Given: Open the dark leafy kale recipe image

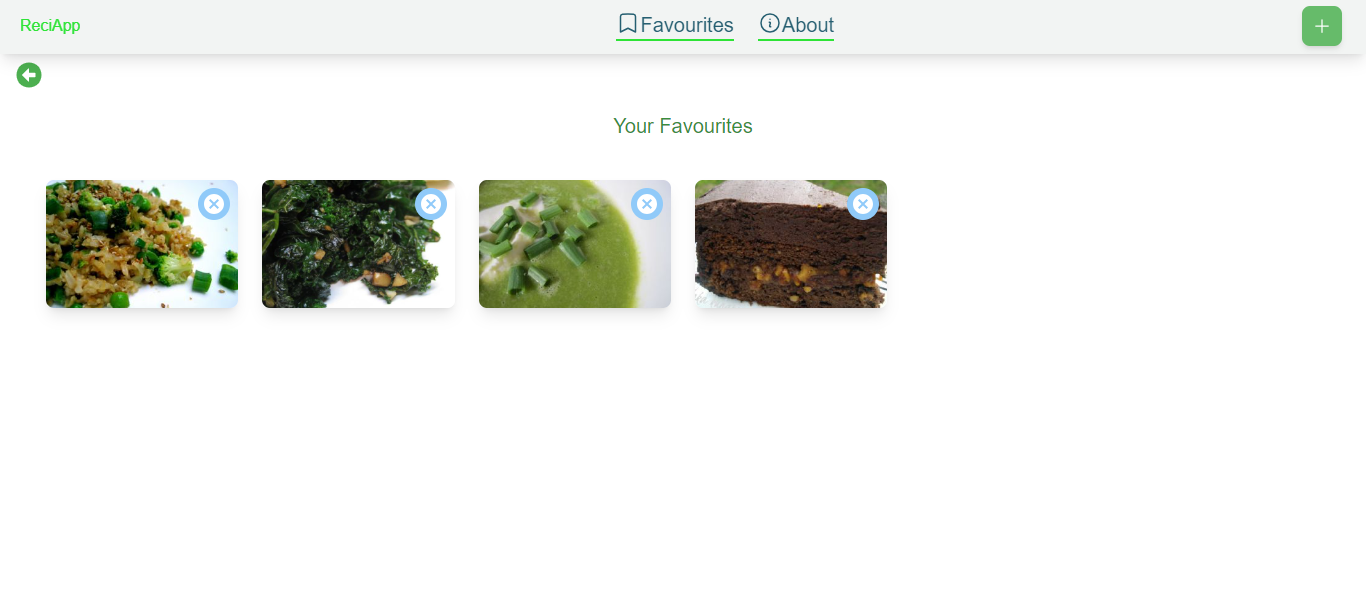Looking at the screenshot, I should 358,244.
